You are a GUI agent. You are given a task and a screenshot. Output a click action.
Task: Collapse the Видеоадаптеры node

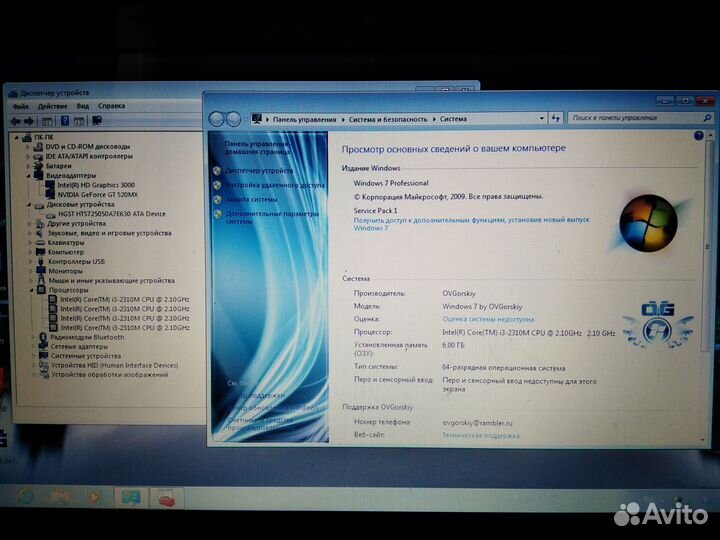pos(28,176)
